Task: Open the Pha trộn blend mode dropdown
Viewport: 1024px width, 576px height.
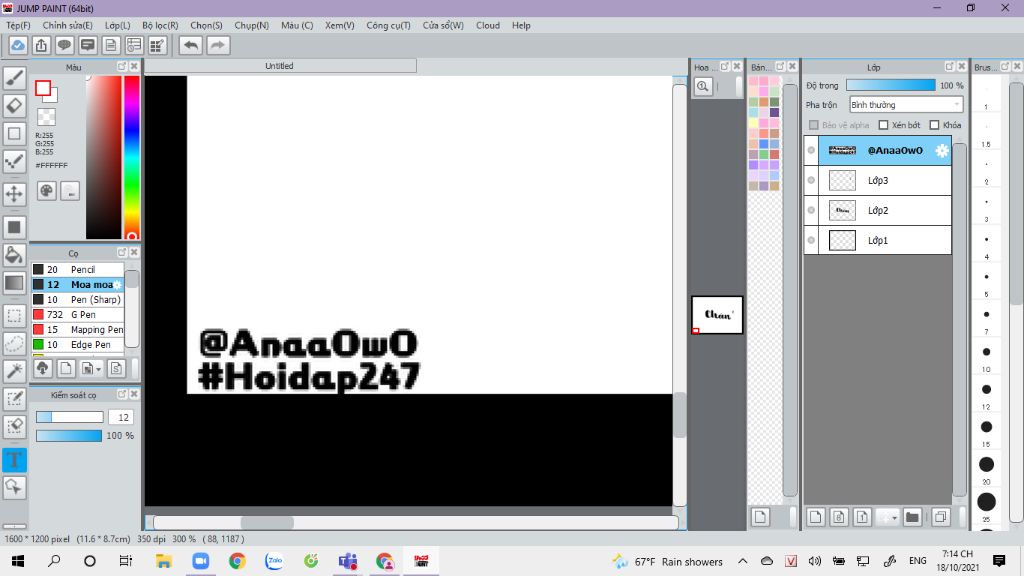Action: tap(906, 104)
